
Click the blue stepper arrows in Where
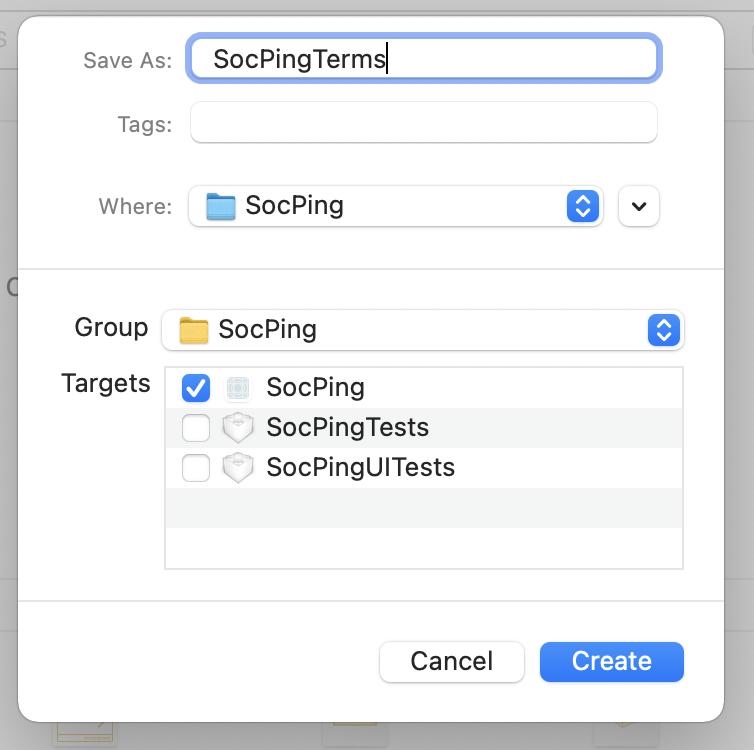582,207
